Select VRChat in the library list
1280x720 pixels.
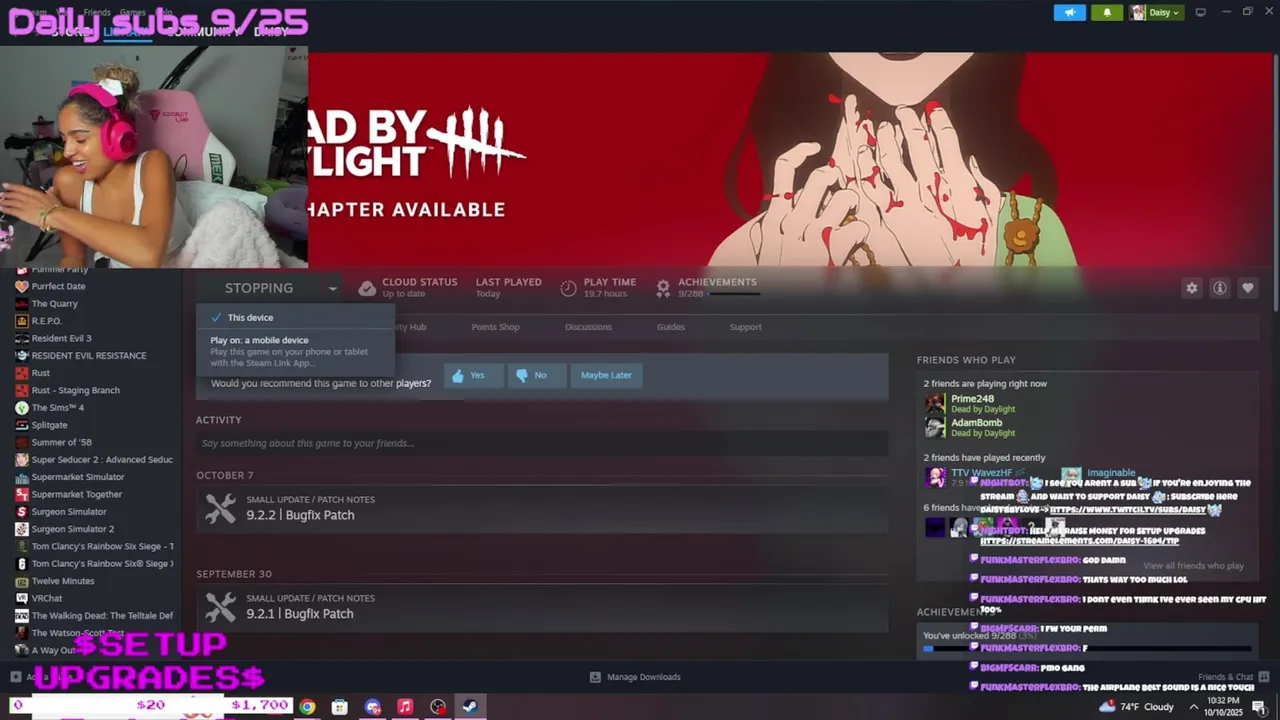[46, 598]
